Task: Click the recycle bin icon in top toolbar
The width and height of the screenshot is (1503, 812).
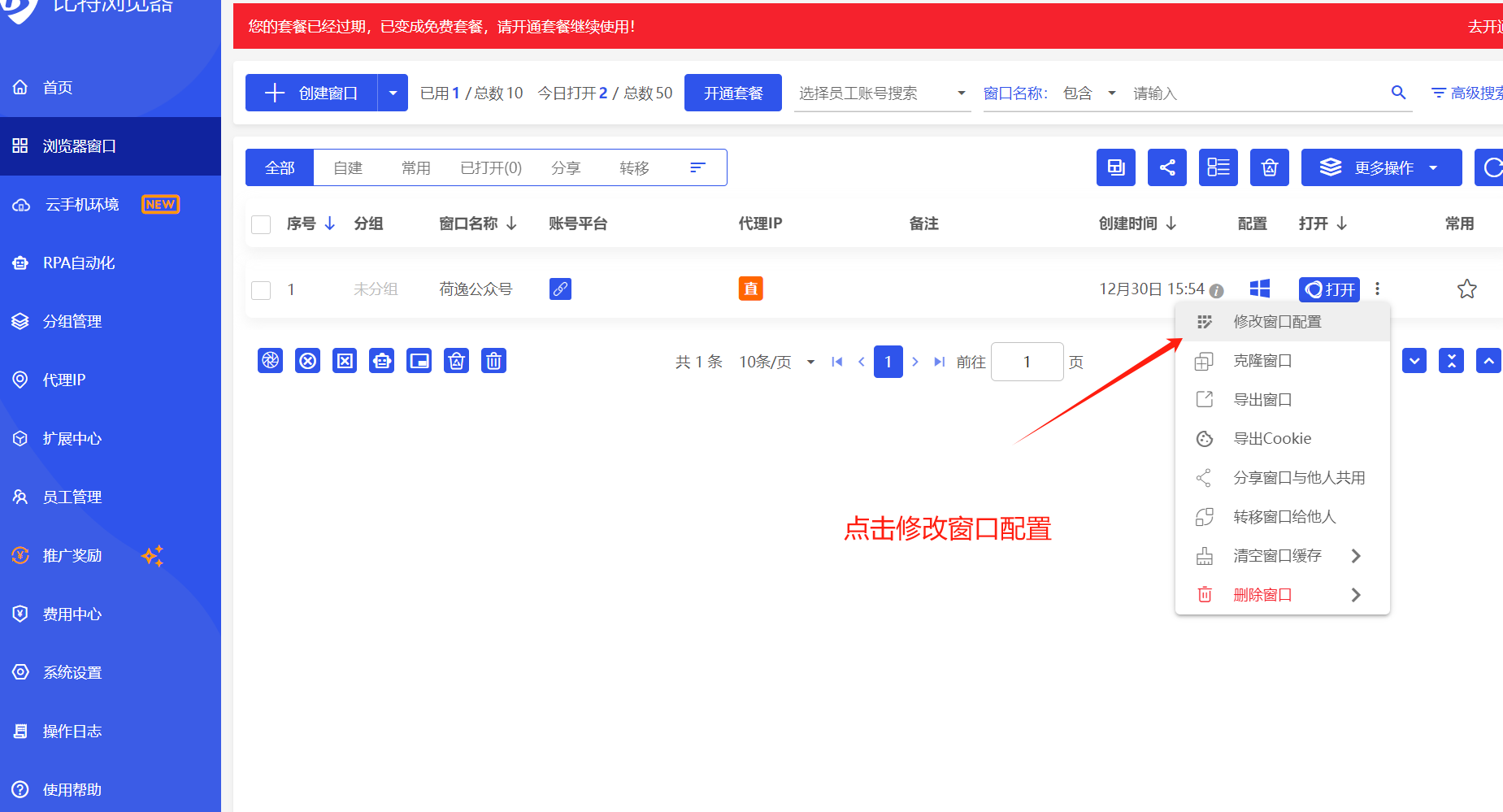Action: point(1269,167)
